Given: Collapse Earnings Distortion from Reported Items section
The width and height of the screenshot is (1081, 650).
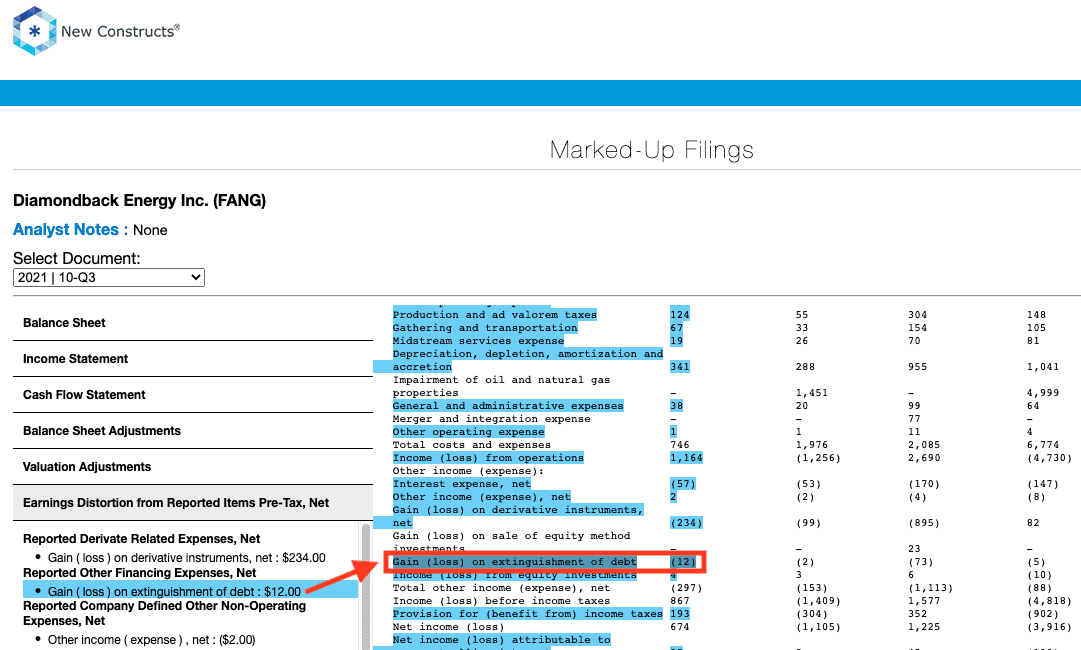Looking at the screenshot, I should point(193,502).
